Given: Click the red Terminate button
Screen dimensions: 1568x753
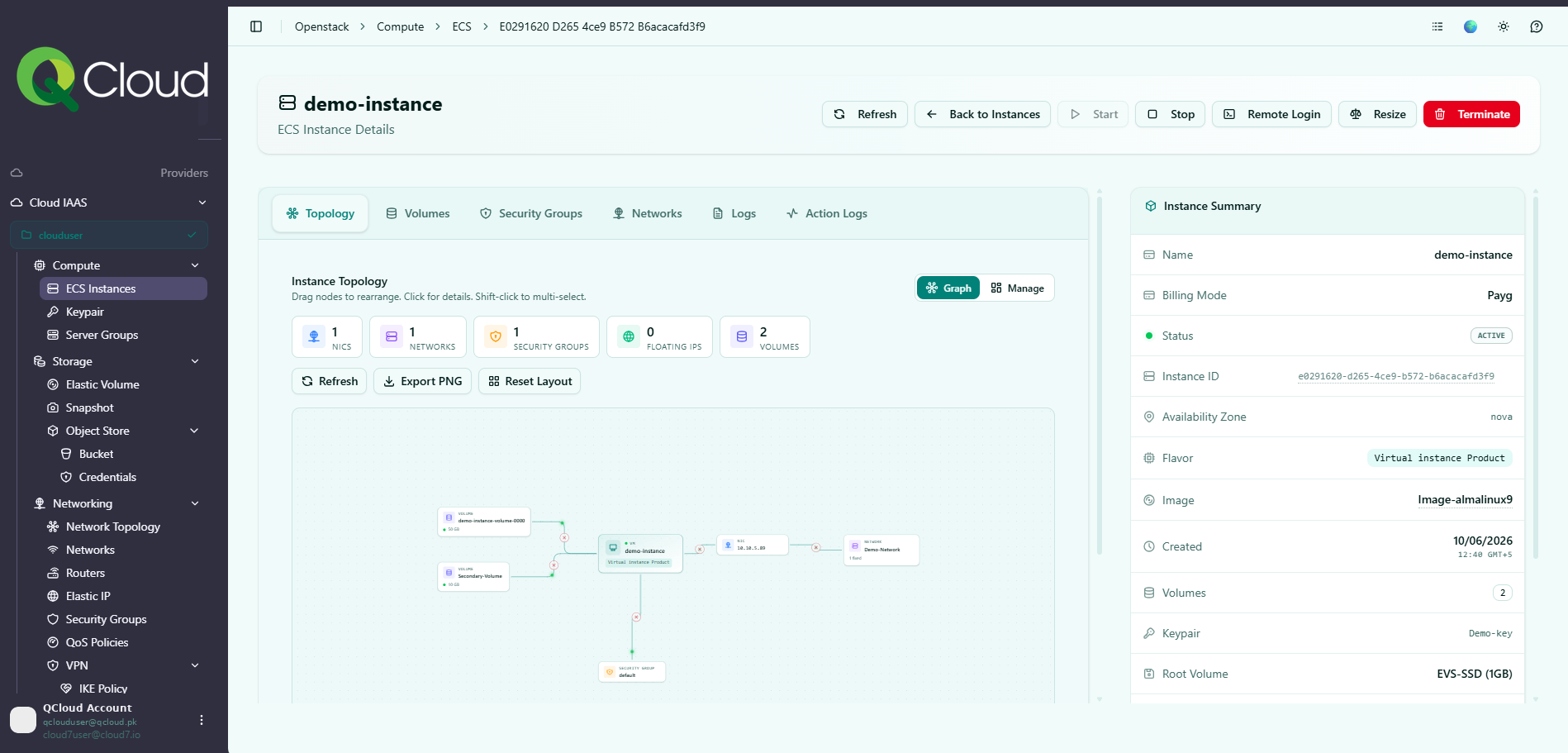Looking at the screenshot, I should (1471, 114).
